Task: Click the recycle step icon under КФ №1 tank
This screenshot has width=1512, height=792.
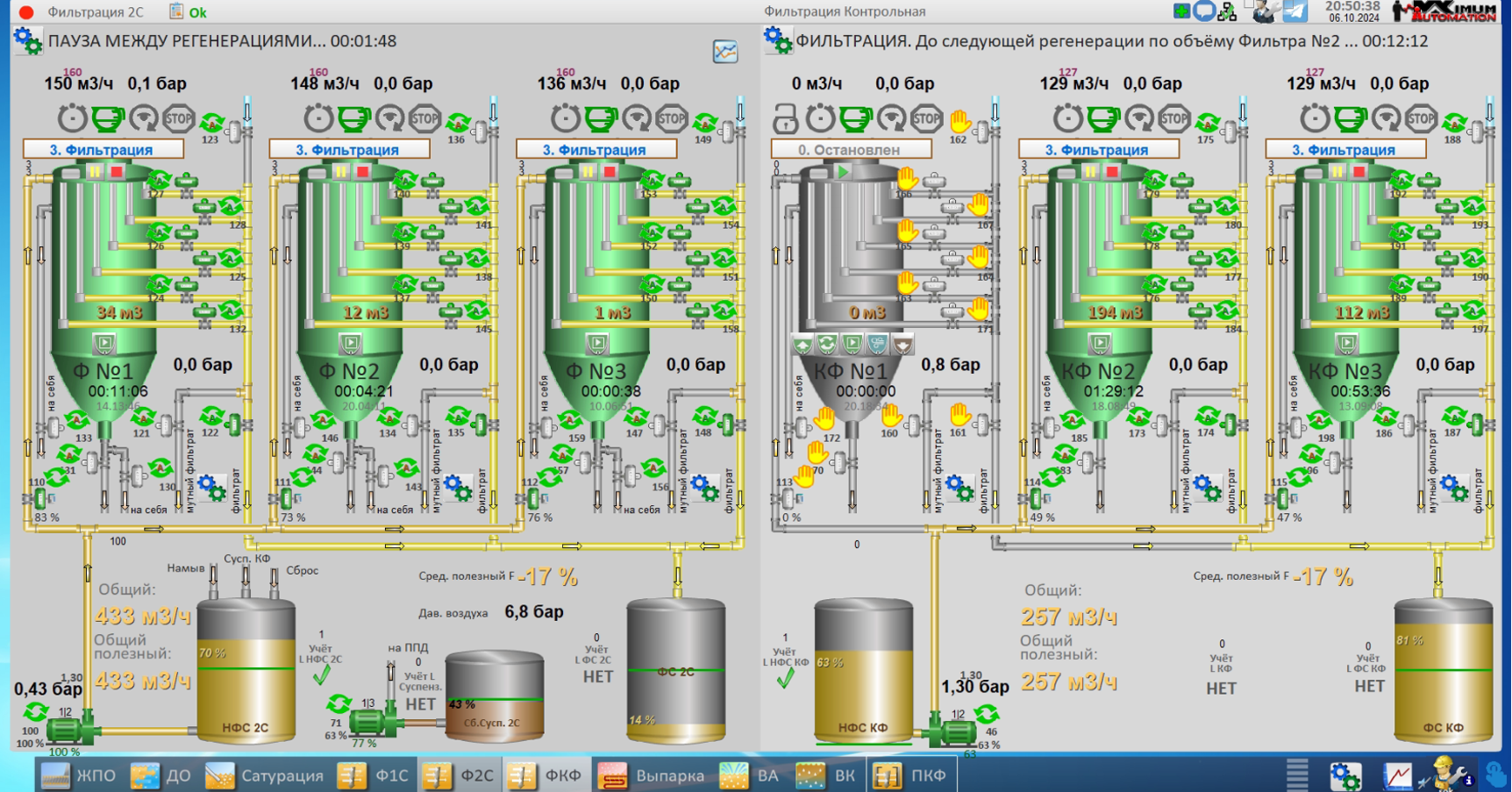Action: point(827,345)
